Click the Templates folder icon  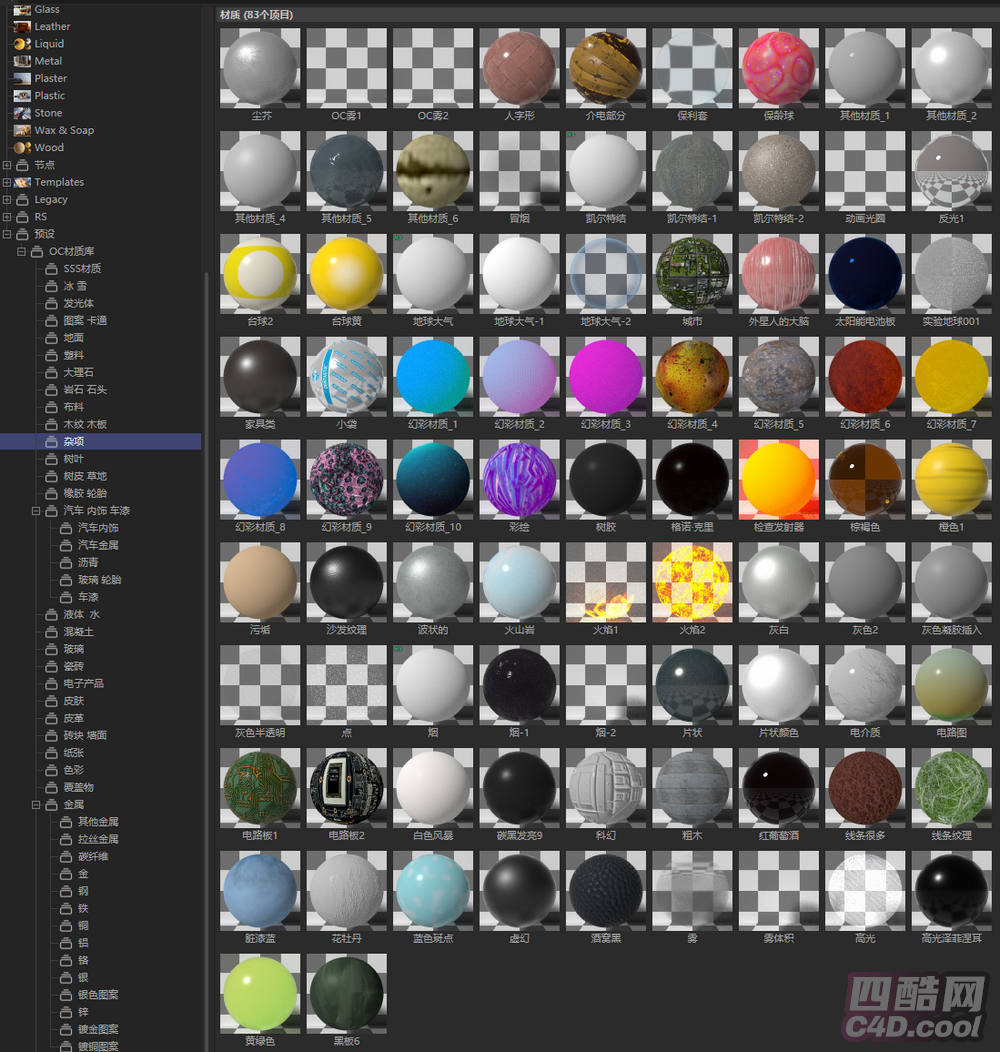[22, 182]
